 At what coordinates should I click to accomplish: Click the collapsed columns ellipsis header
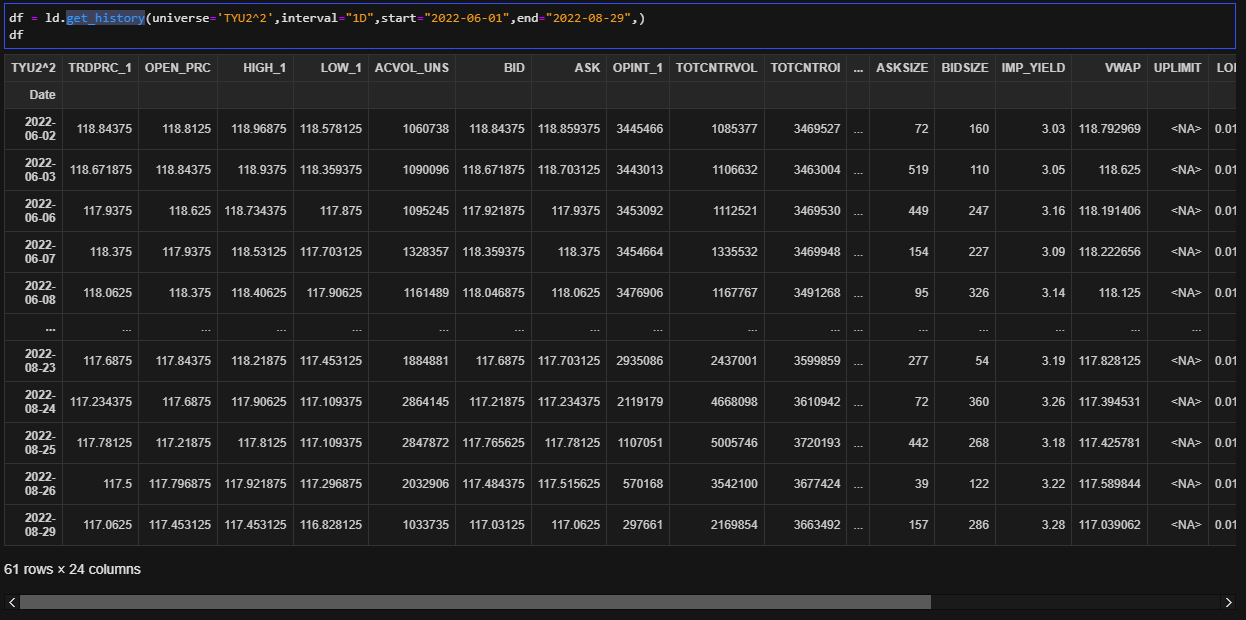857,68
